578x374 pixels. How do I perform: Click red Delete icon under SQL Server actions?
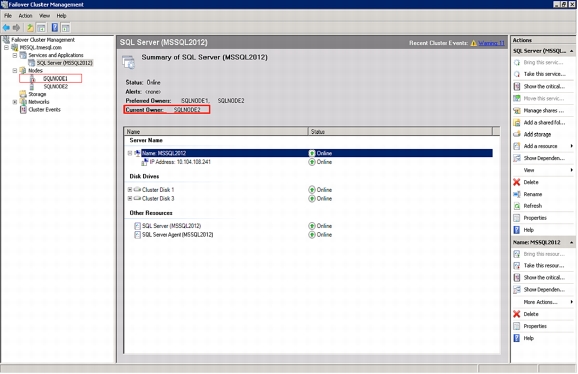click(517, 182)
